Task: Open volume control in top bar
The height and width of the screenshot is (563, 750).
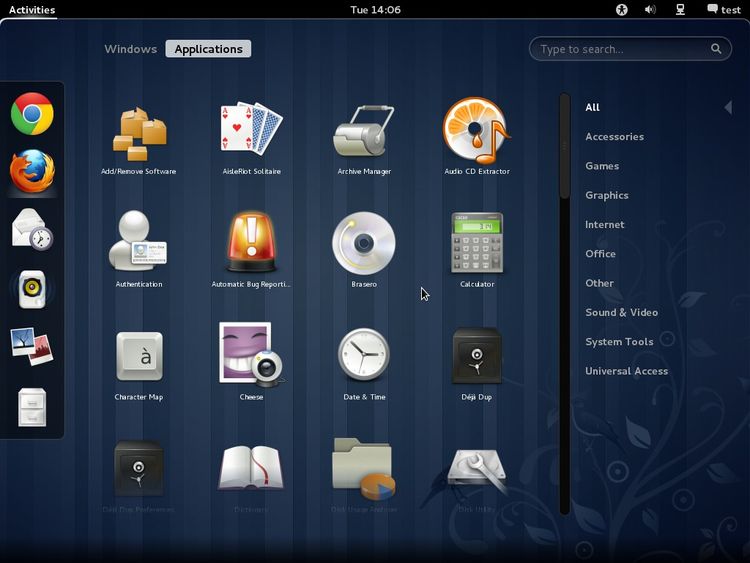Action: (650, 10)
